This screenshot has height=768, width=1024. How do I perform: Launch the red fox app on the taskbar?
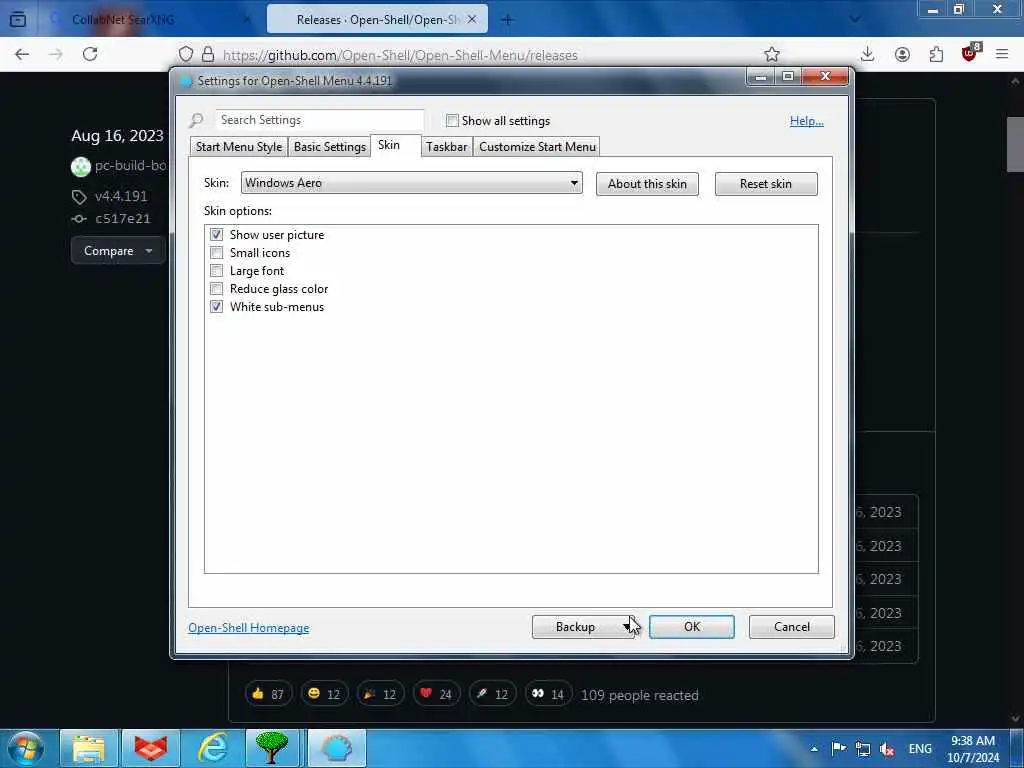click(x=151, y=748)
